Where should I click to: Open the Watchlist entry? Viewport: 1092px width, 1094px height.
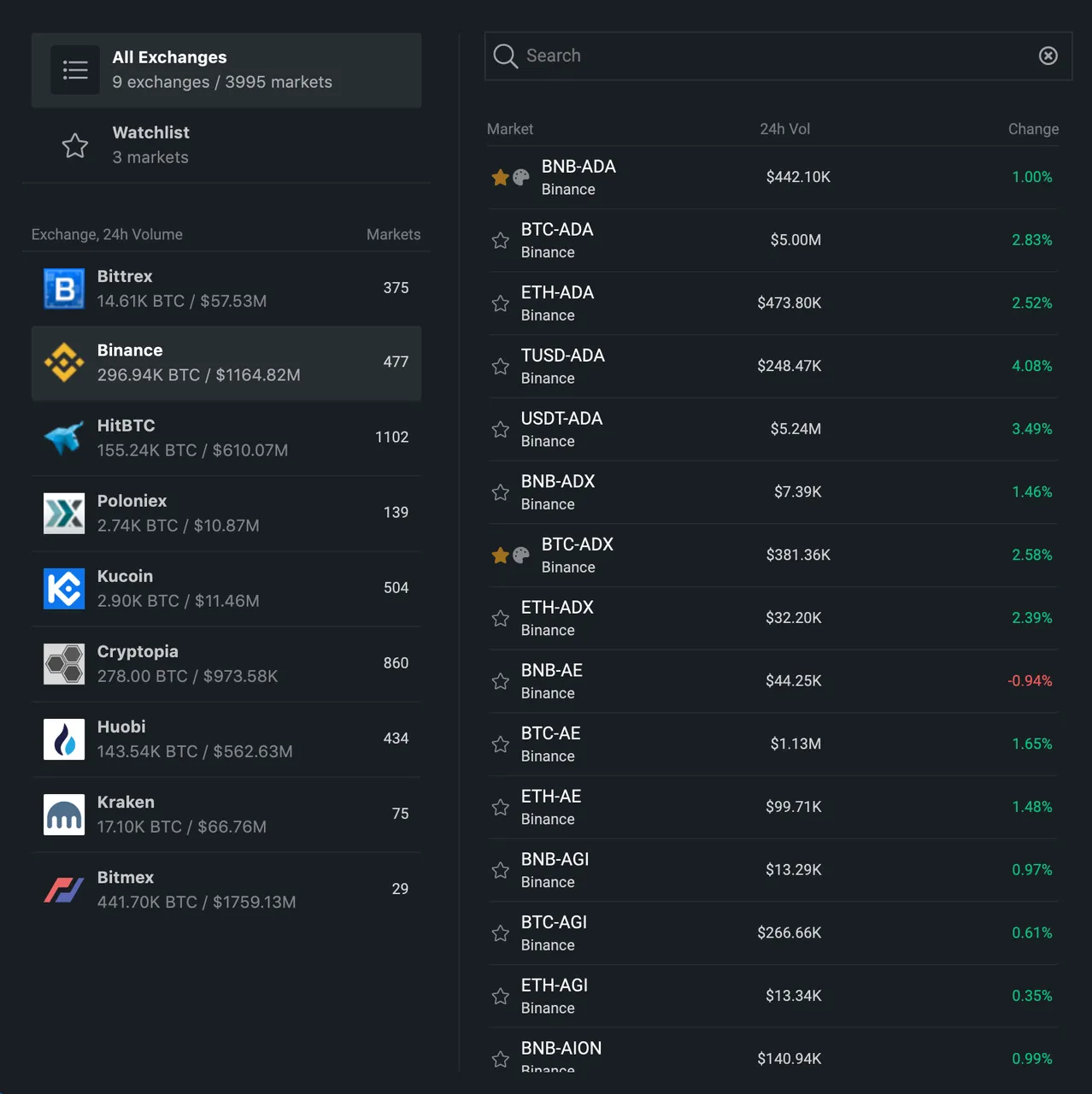tap(226, 145)
